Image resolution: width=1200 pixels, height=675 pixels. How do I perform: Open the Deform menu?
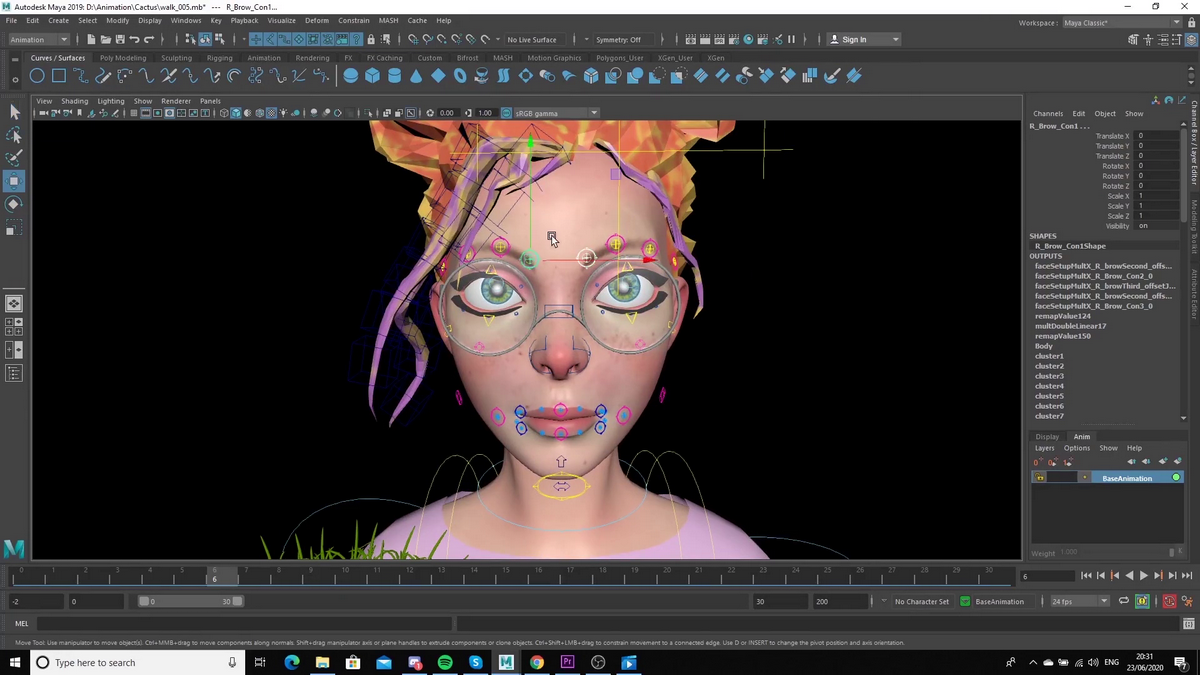(x=316, y=20)
